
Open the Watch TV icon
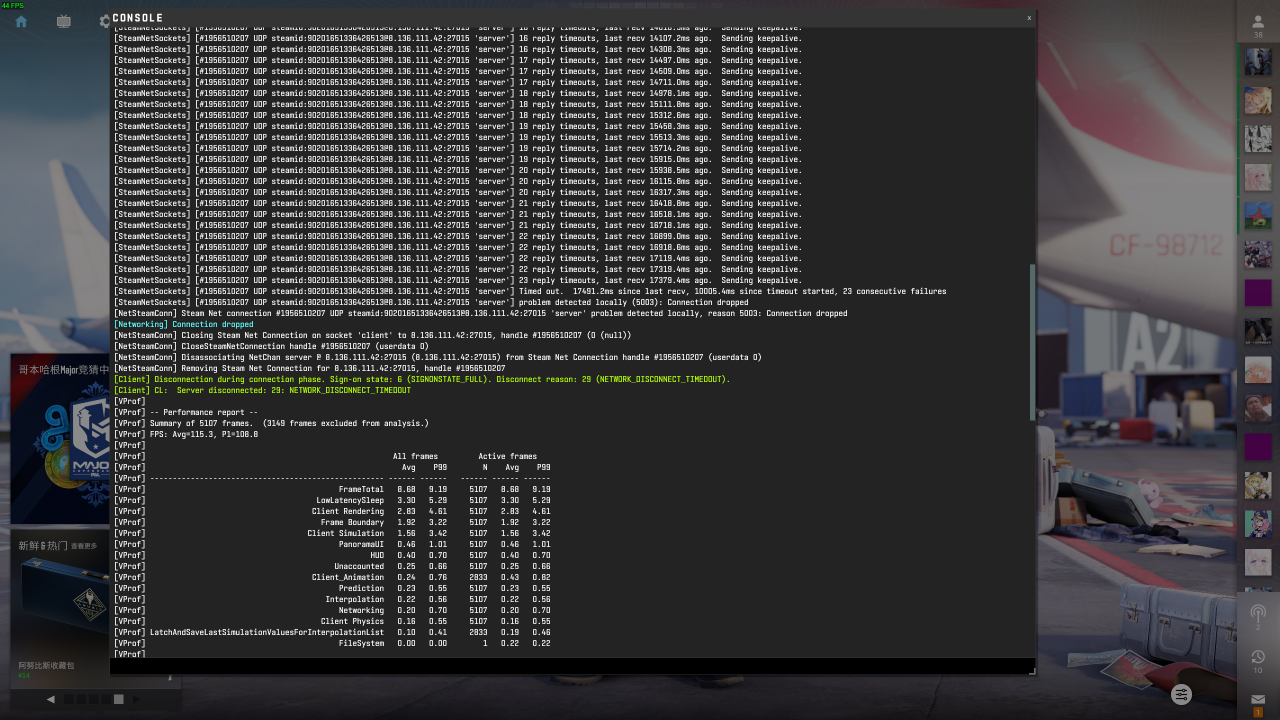pyautogui.click(x=64, y=21)
